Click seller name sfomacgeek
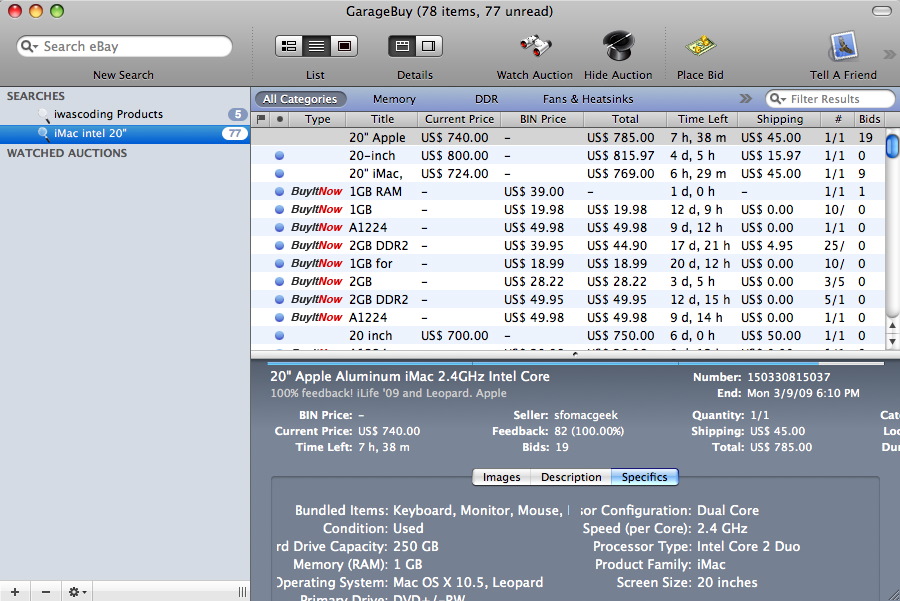This screenshot has height=601, width=900. [585, 415]
